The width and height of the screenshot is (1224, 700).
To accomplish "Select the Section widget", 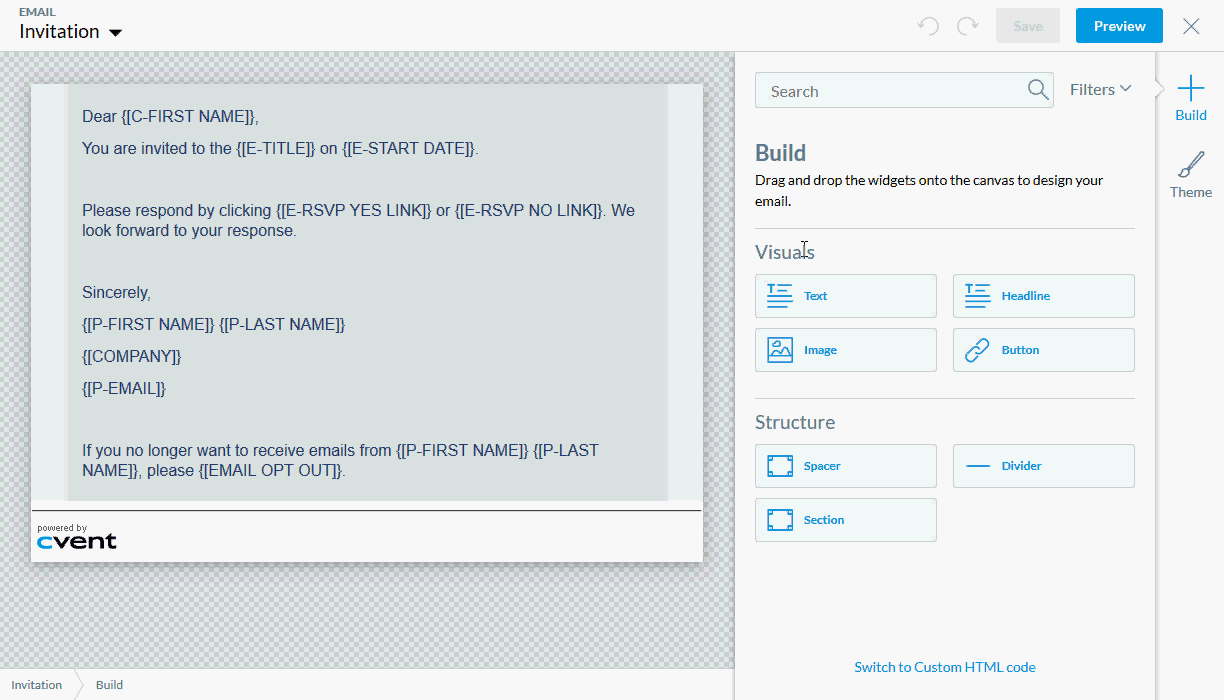I will [845, 520].
